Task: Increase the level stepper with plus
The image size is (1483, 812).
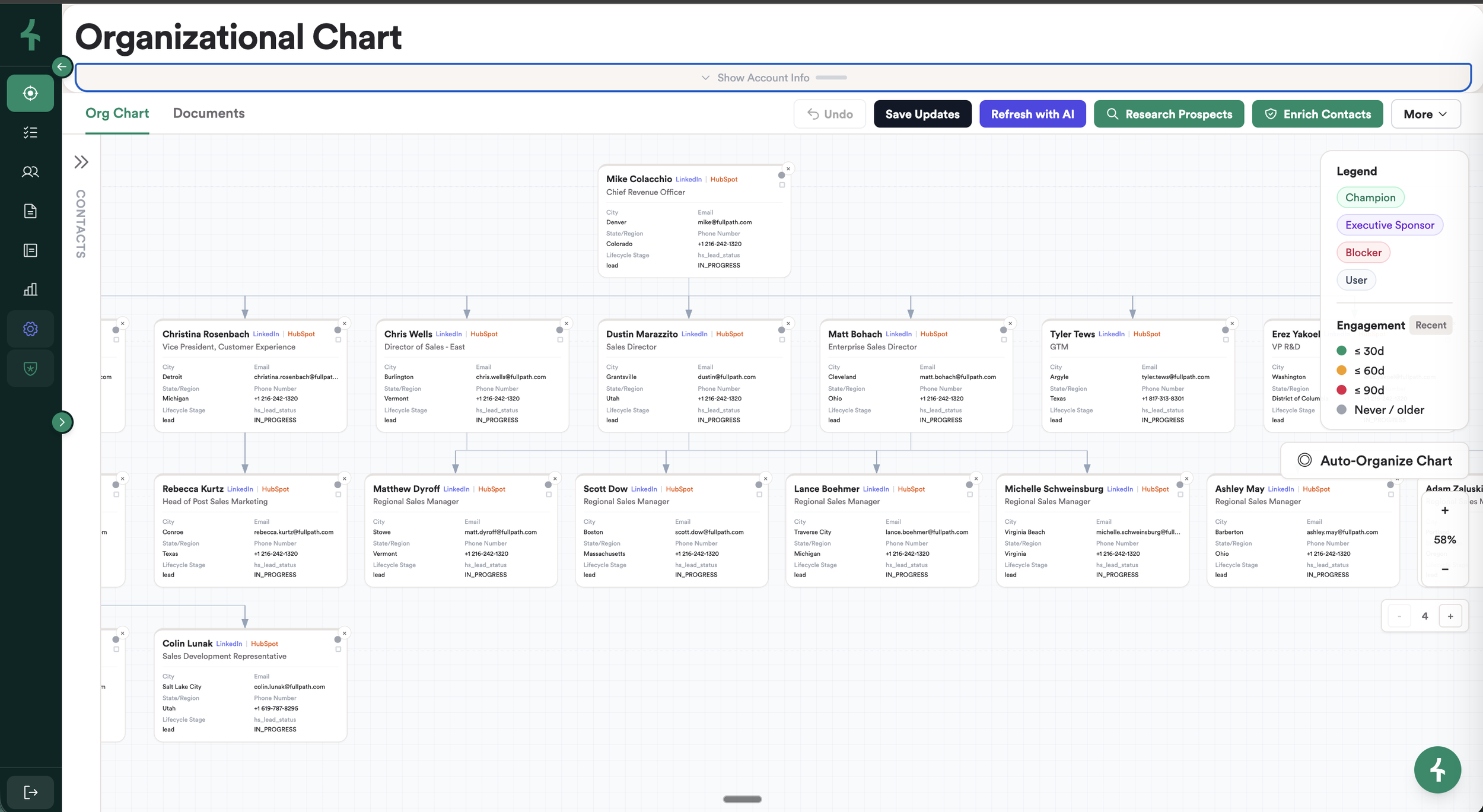Action: 1450,616
